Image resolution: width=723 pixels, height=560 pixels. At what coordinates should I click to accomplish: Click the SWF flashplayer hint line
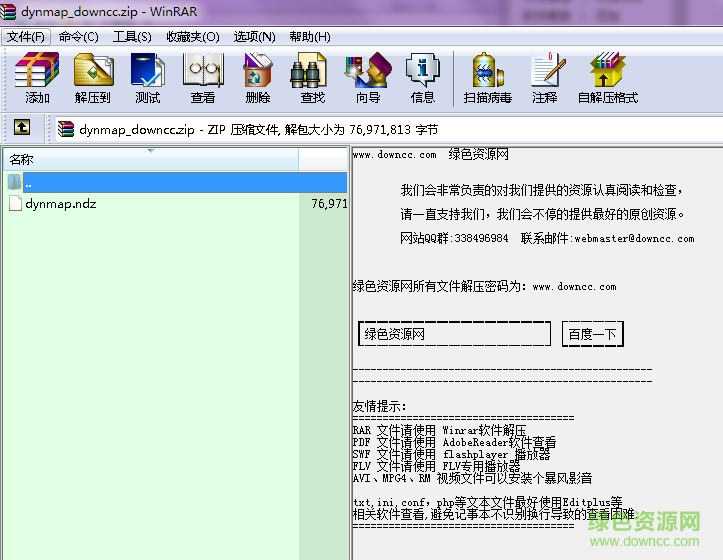[x=451, y=454]
